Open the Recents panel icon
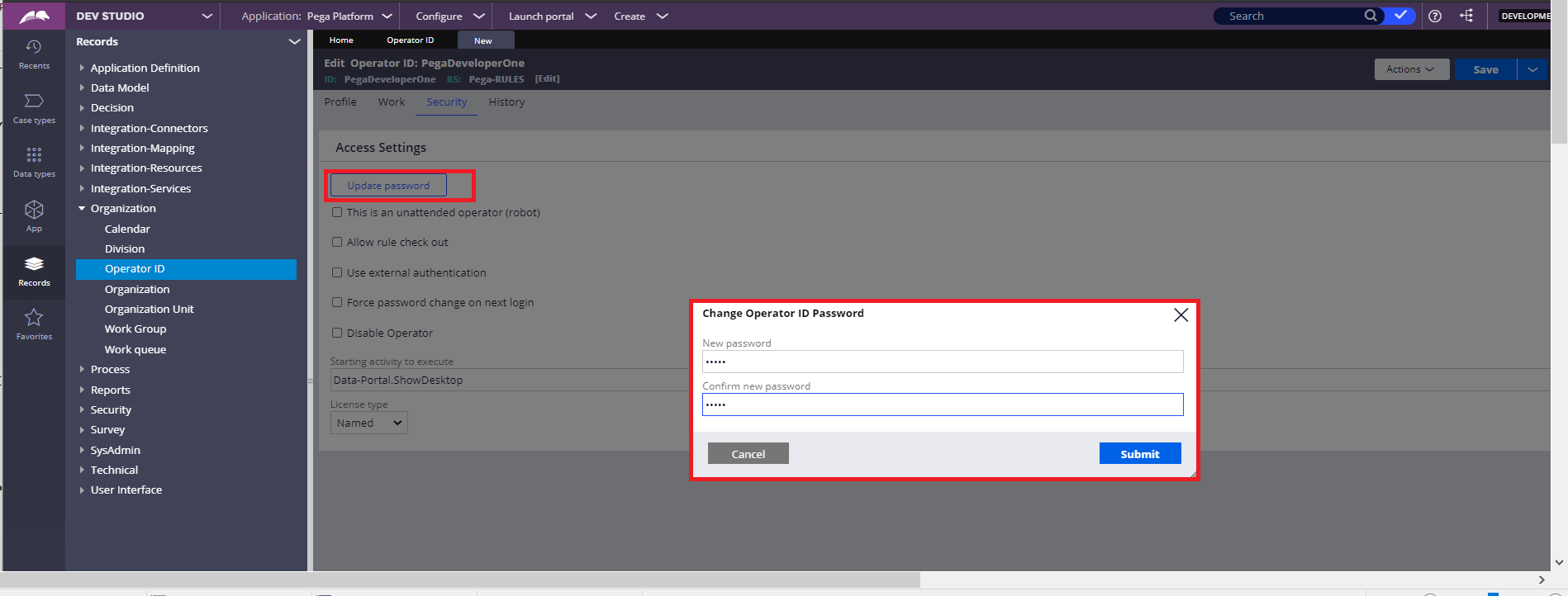The width and height of the screenshot is (1568, 596). [34, 54]
